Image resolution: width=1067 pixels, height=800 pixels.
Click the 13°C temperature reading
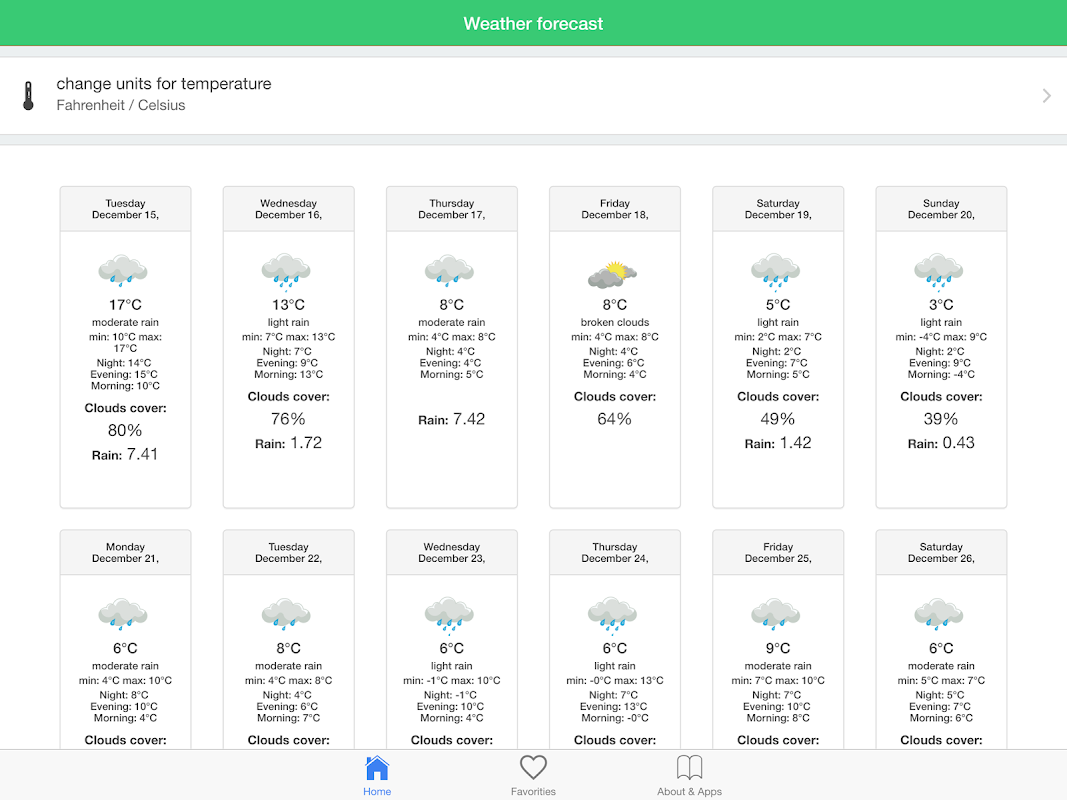pyautogui.click(x=289, y=305)
